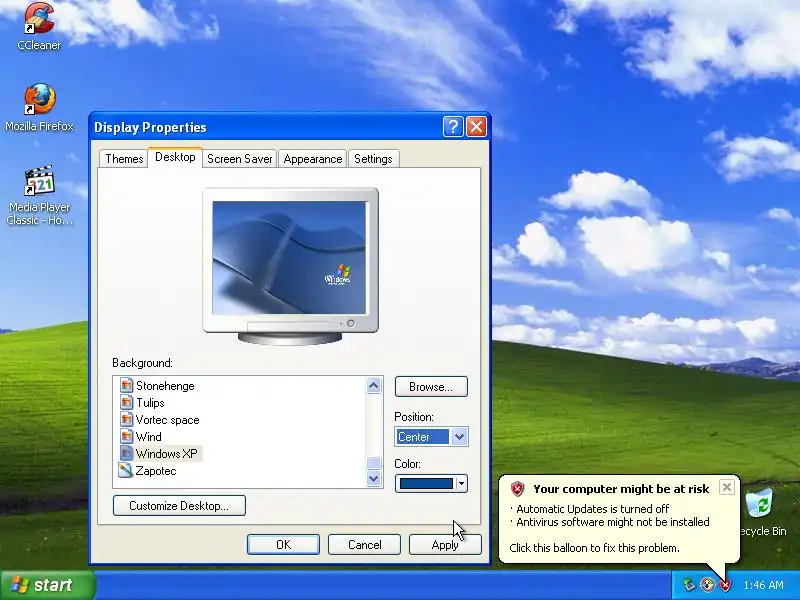Screen dimensions: 800x600
Task: Click the Stonehenge wallpaper file icon
Action: click(x=126, y=385)
